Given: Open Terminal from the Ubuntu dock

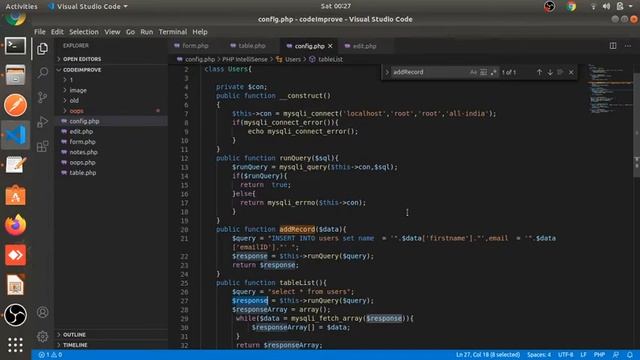Looking at the screenshot, I should [x=16, y=46].
